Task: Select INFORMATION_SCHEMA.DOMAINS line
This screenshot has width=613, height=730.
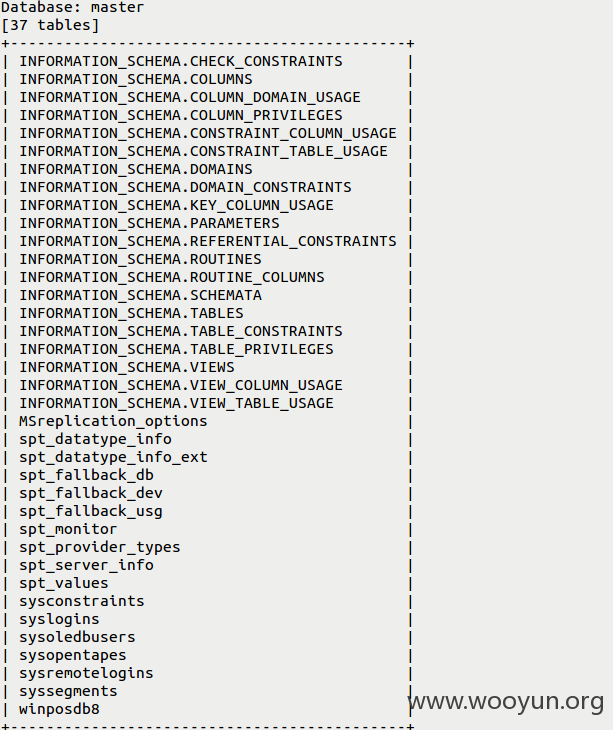Action: point(135,169)
